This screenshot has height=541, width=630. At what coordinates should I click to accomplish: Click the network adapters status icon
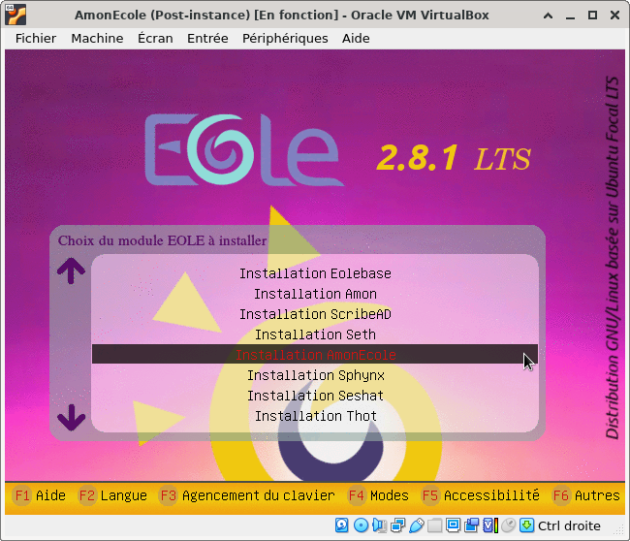(x=398, y=525)
